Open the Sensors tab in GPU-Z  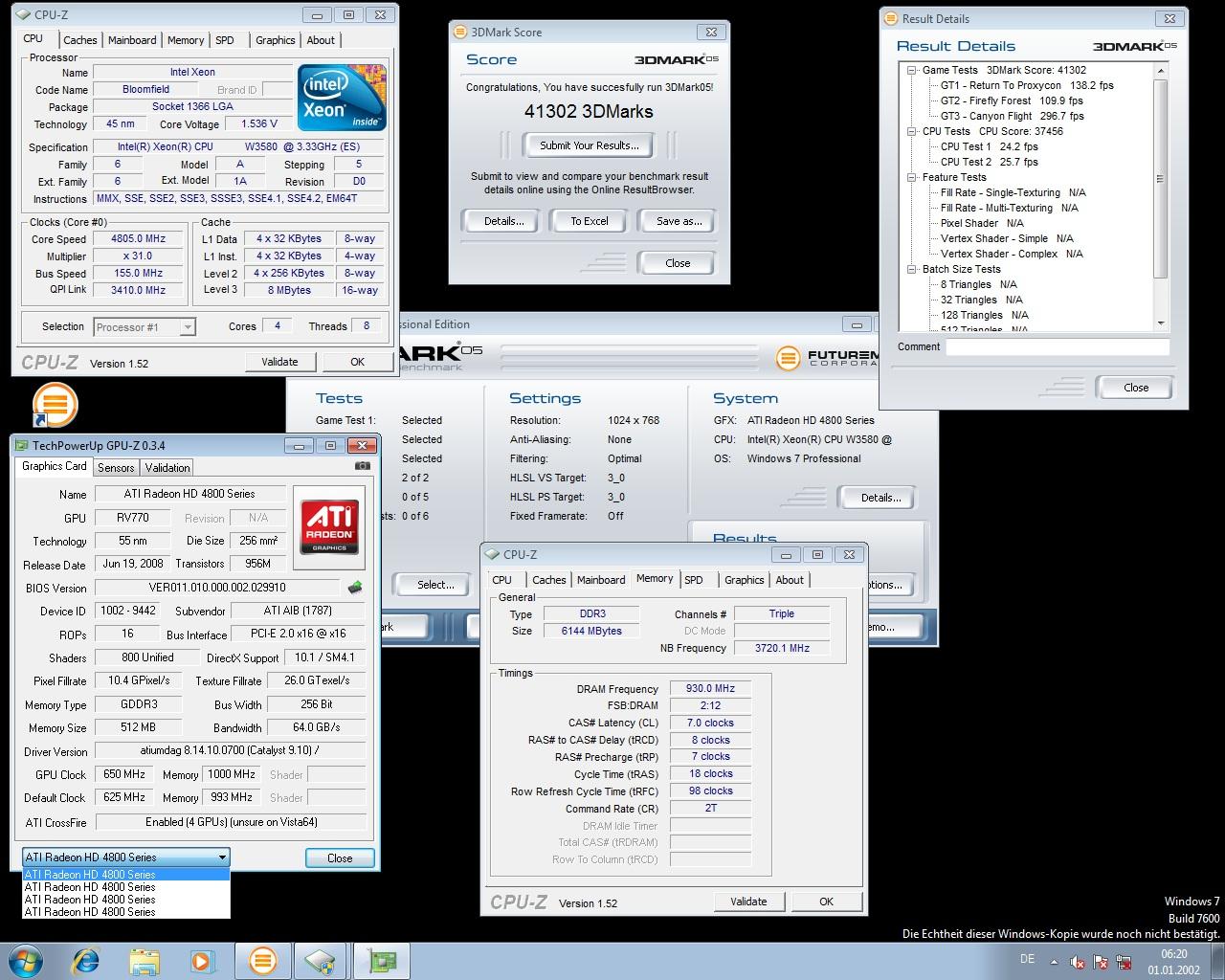point(116,468)
